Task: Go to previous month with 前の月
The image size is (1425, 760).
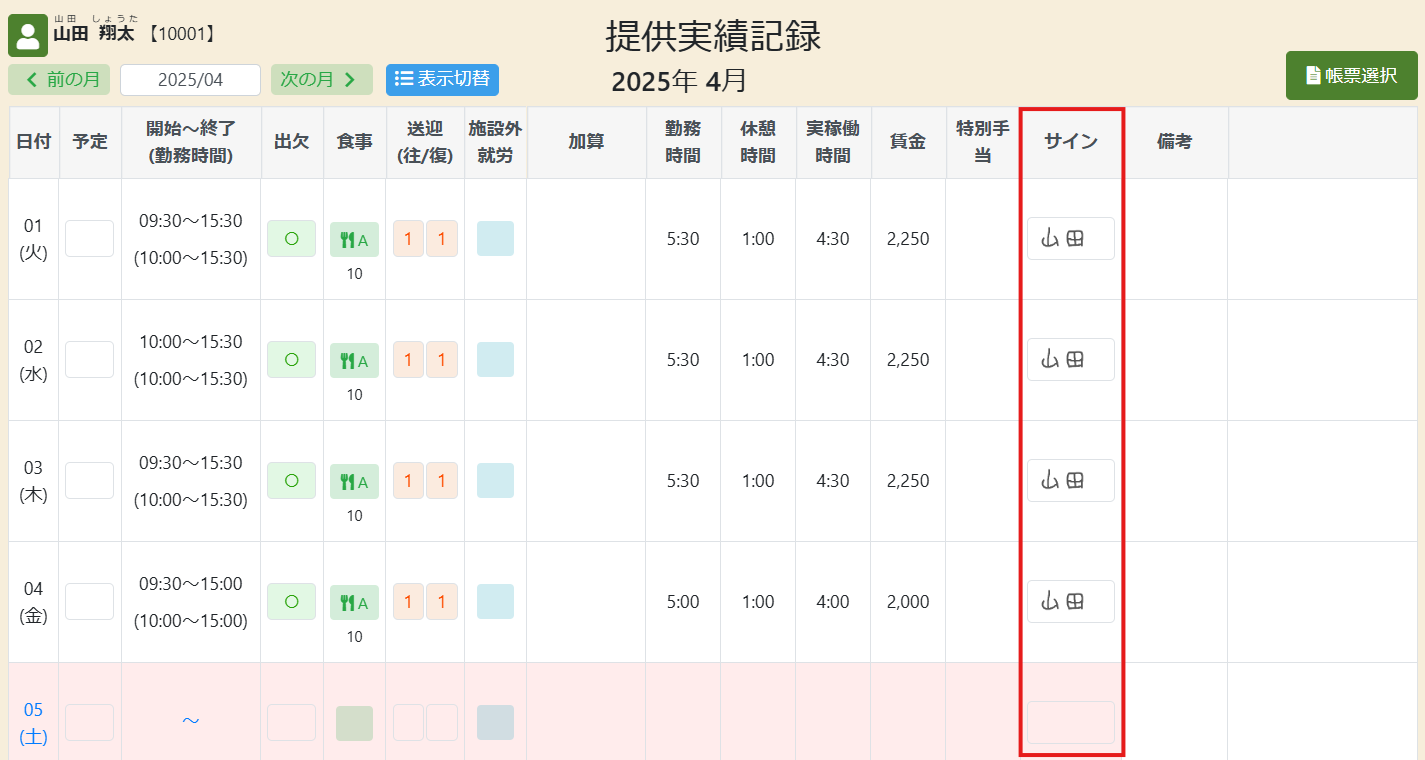Action: [x=59, y=80]
